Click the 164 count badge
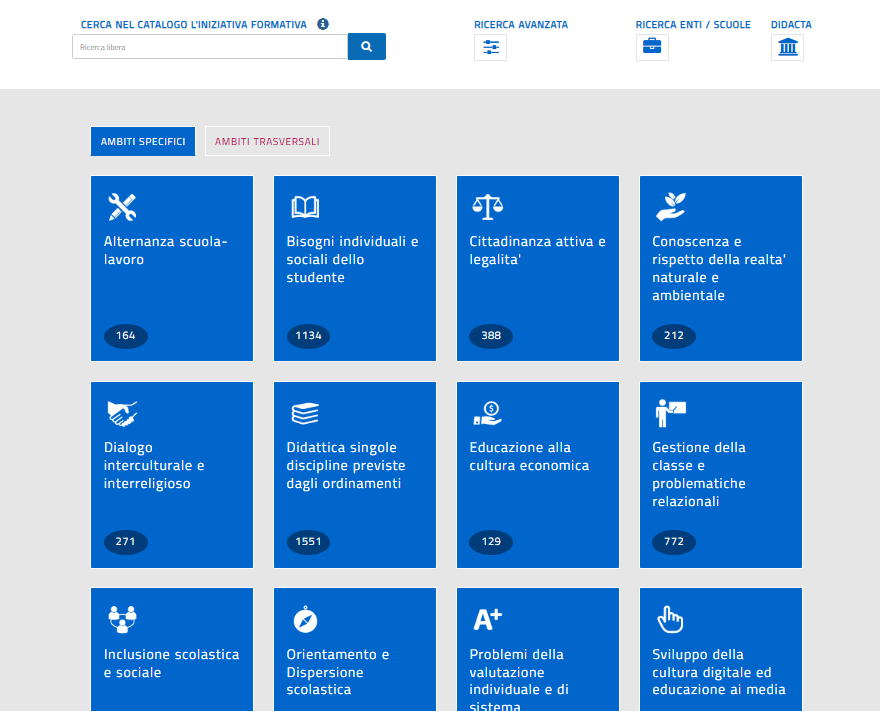Image resolution: width=880 pixels, height=711 pixels. point(126,336)
